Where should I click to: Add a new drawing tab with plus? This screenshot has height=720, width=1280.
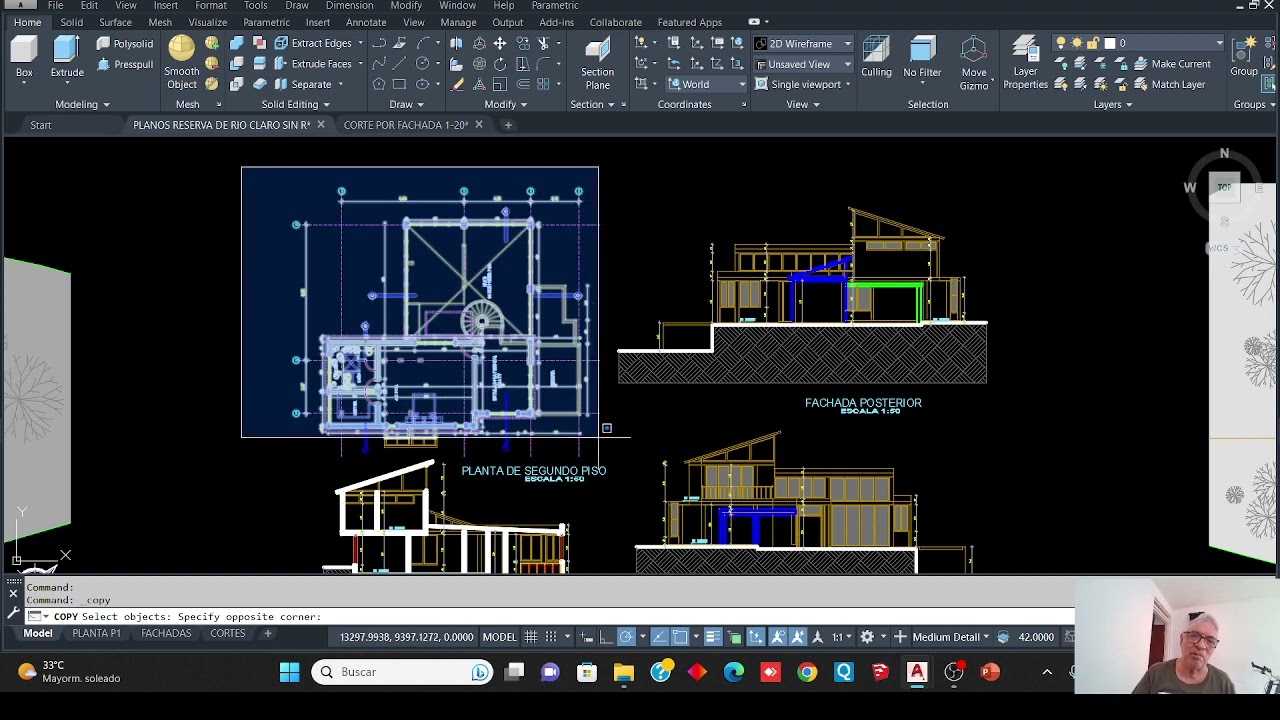point(508,125)
